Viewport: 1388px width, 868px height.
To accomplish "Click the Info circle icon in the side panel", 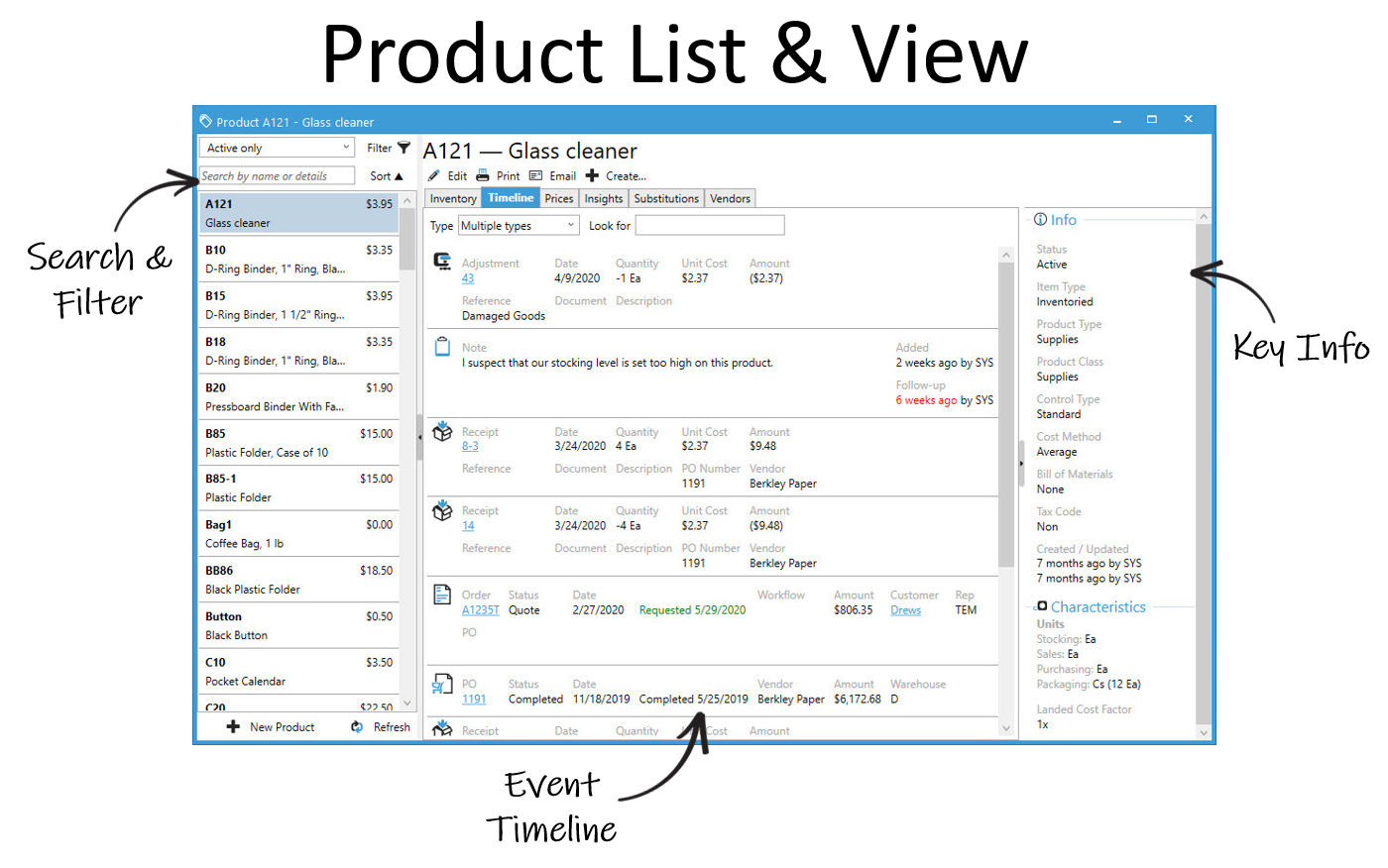I will pyautogui.click(x=1042, y=219).
